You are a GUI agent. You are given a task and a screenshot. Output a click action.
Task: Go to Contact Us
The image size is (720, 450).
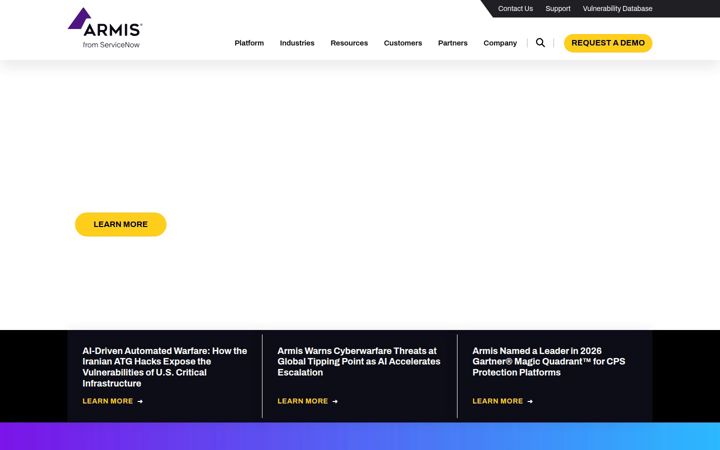pyautogui.click(x=515, y=8)
